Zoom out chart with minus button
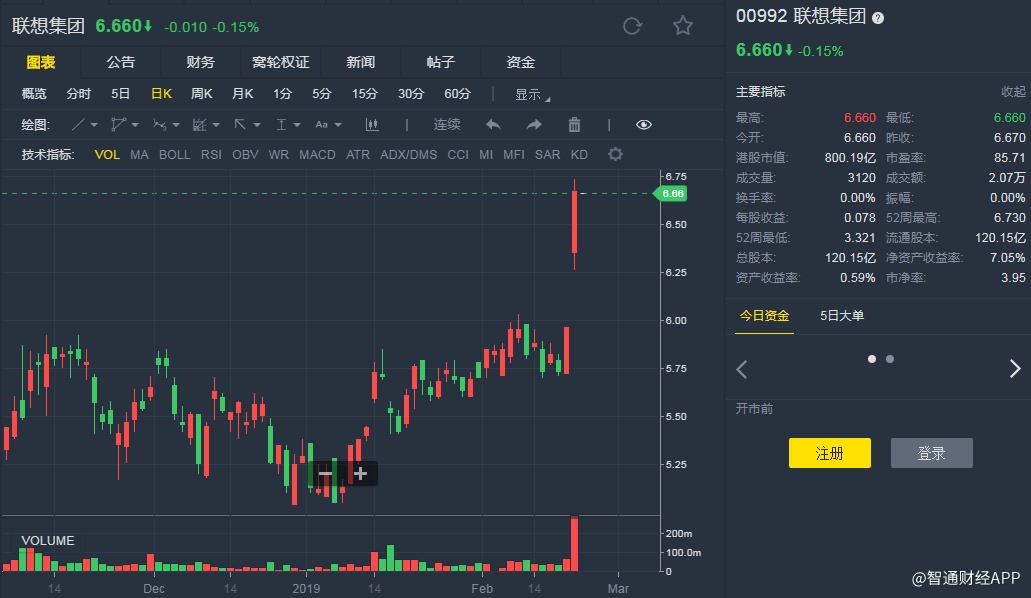 (325, 473)
